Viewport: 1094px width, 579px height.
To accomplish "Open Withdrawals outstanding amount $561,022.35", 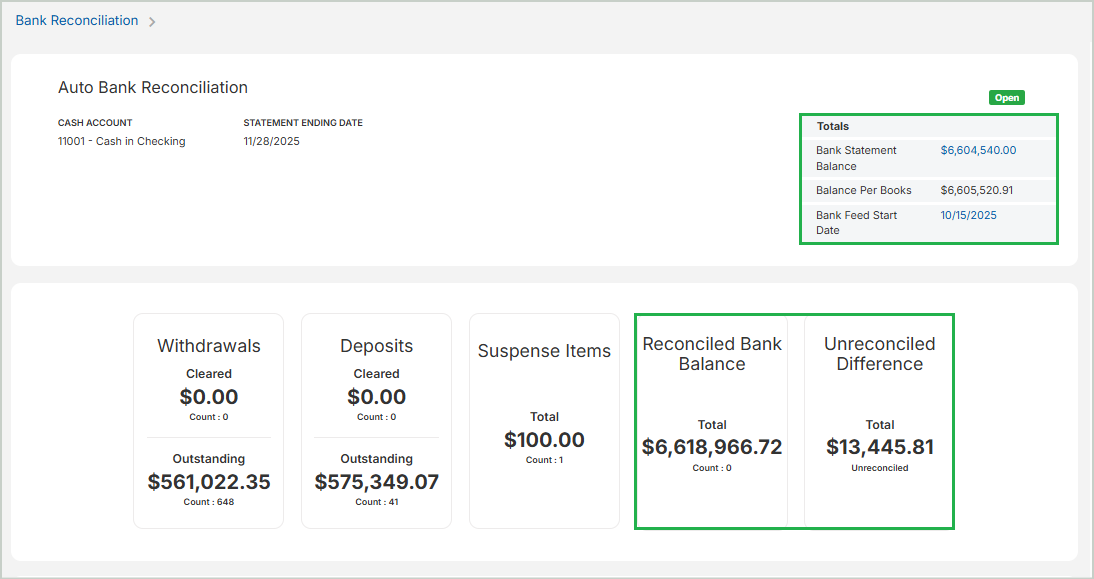I will coord(209,482).
